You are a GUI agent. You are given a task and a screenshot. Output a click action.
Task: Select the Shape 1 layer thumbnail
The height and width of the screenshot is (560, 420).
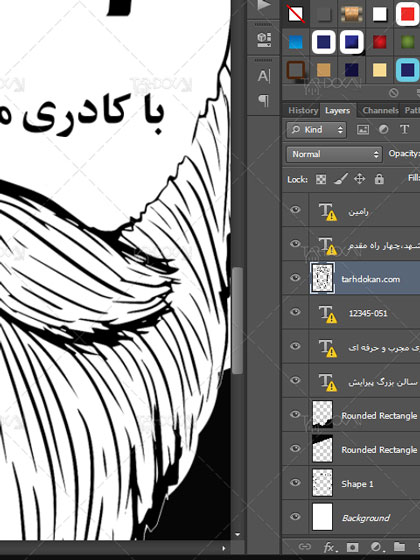tap(322, 483)
